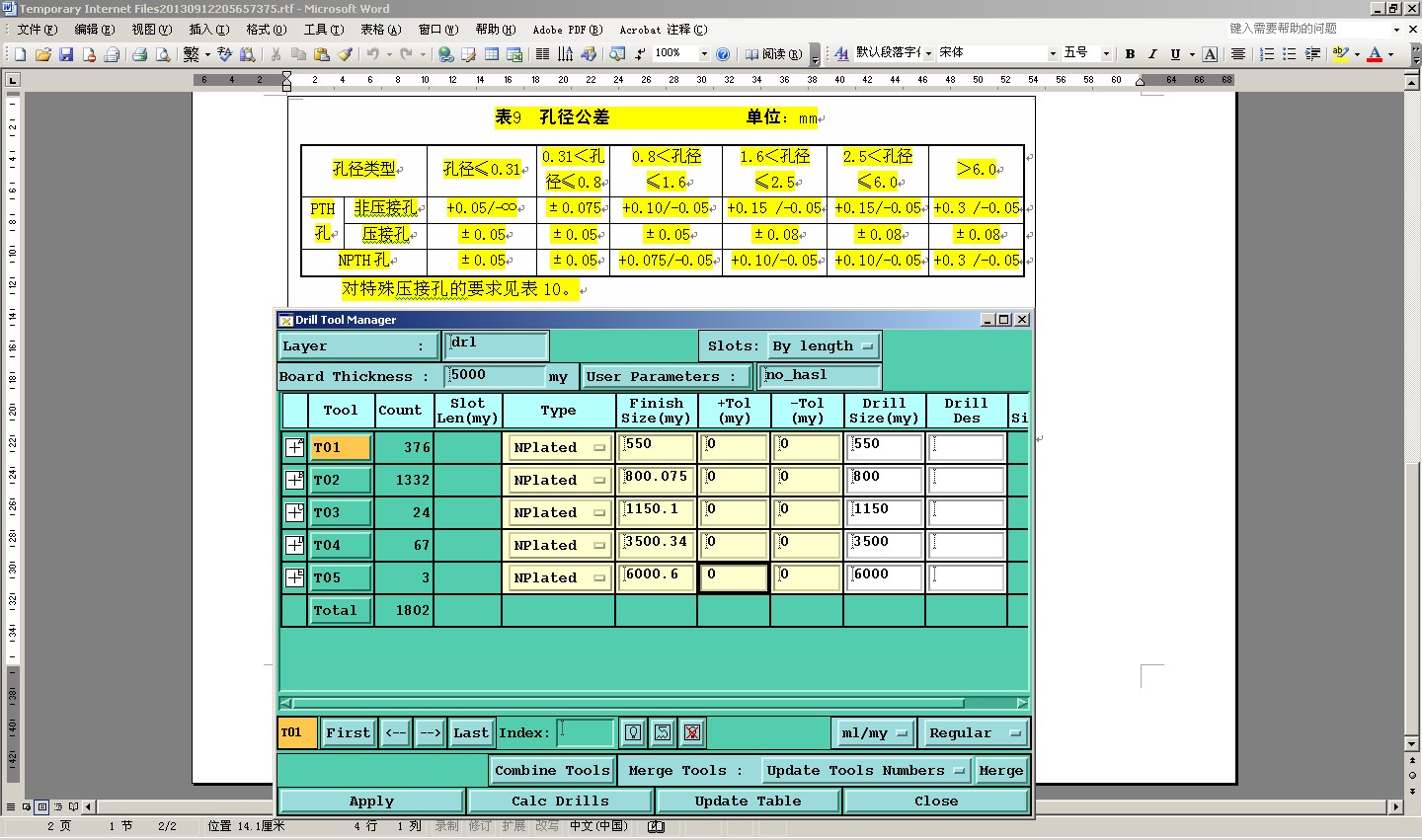Click the Calc Drills button
1422x840 pixels.
point(560,802)
